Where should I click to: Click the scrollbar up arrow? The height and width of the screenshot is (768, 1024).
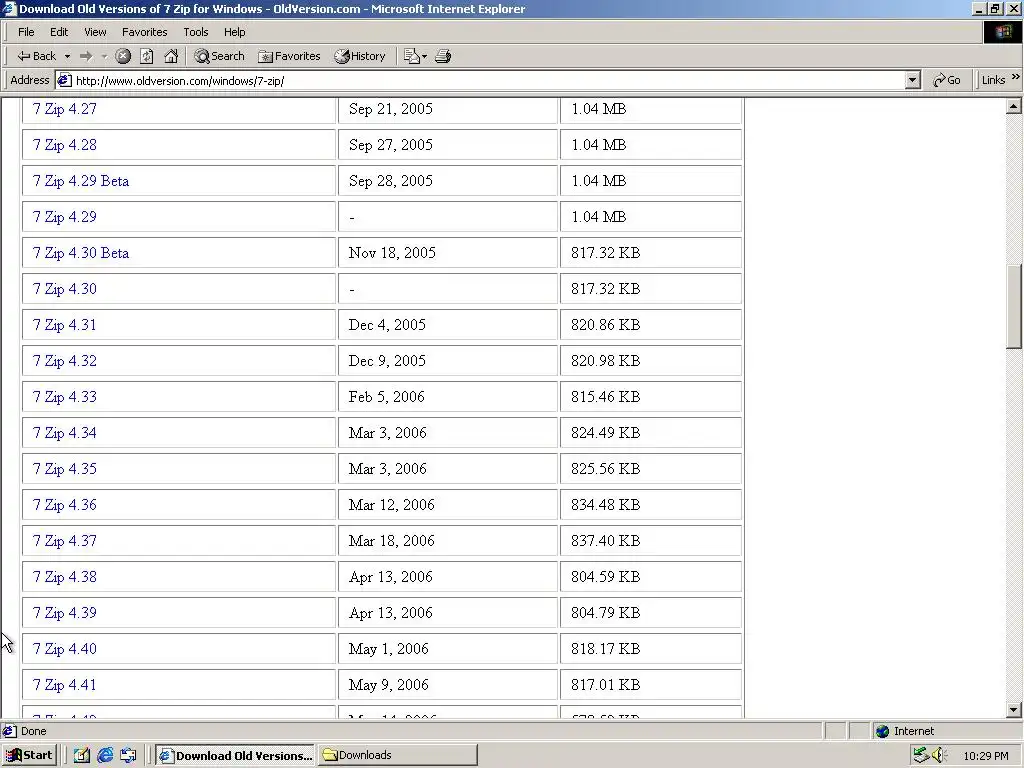click(x=1014, y=106)
